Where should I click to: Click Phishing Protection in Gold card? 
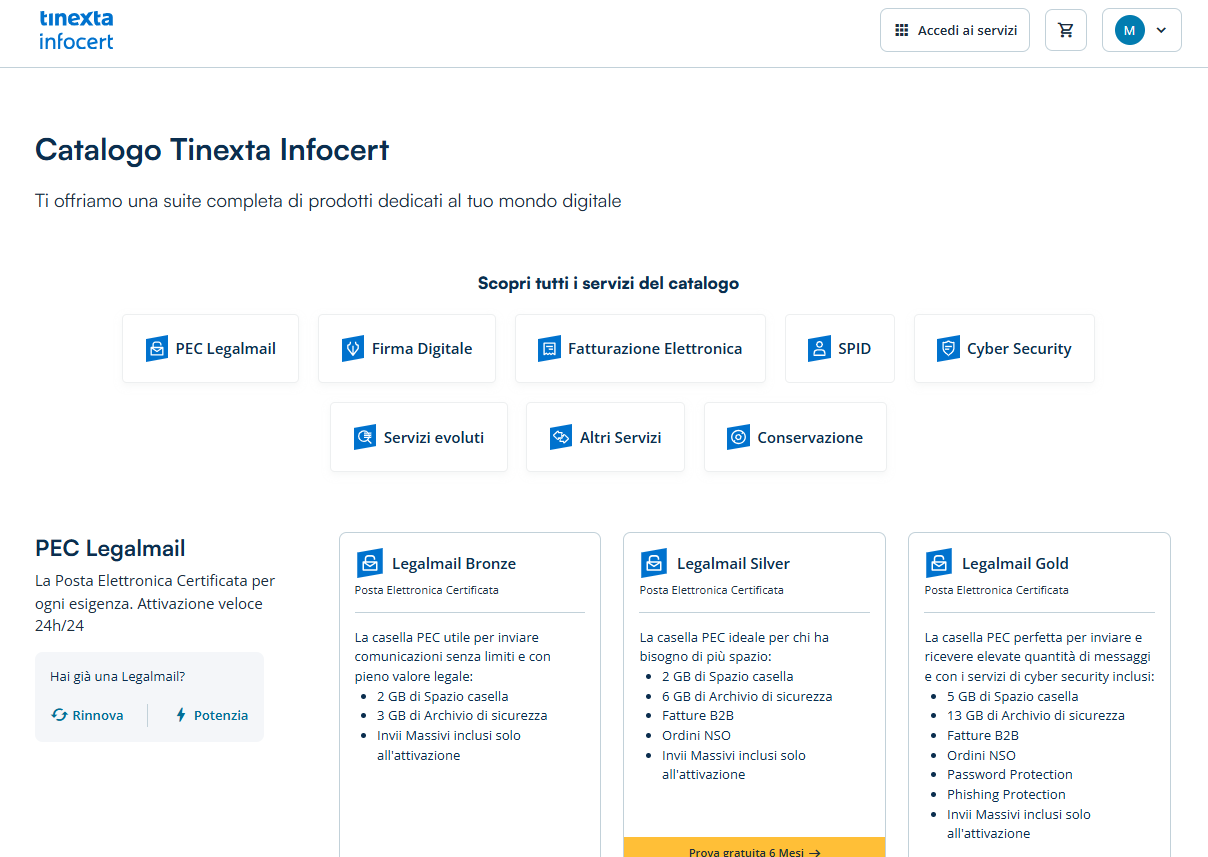tap(1006, 794)
